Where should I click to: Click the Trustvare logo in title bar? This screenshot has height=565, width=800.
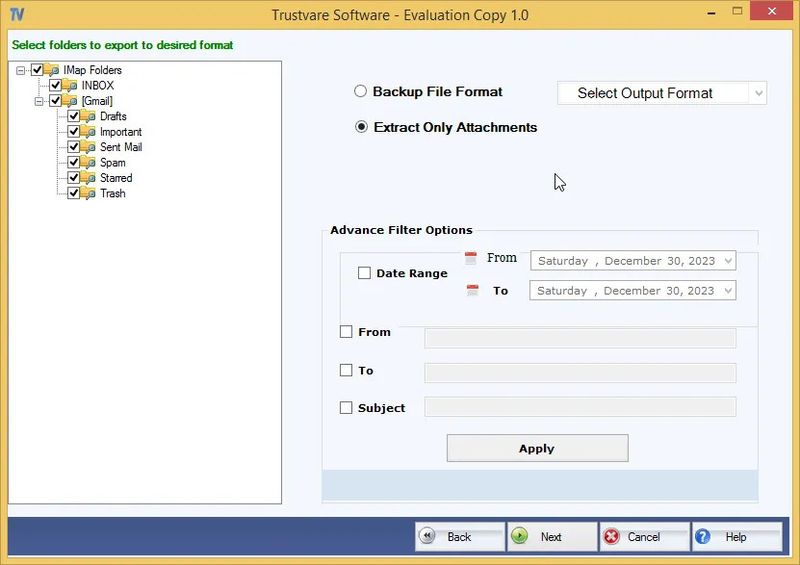pyautogui.click(x=17, y=14)
